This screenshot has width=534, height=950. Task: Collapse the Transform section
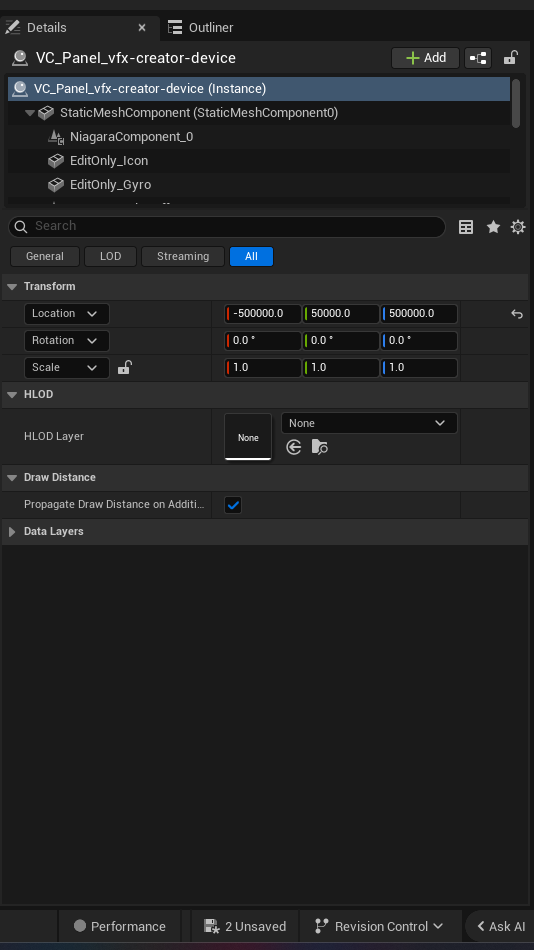(x=12, y=287)
